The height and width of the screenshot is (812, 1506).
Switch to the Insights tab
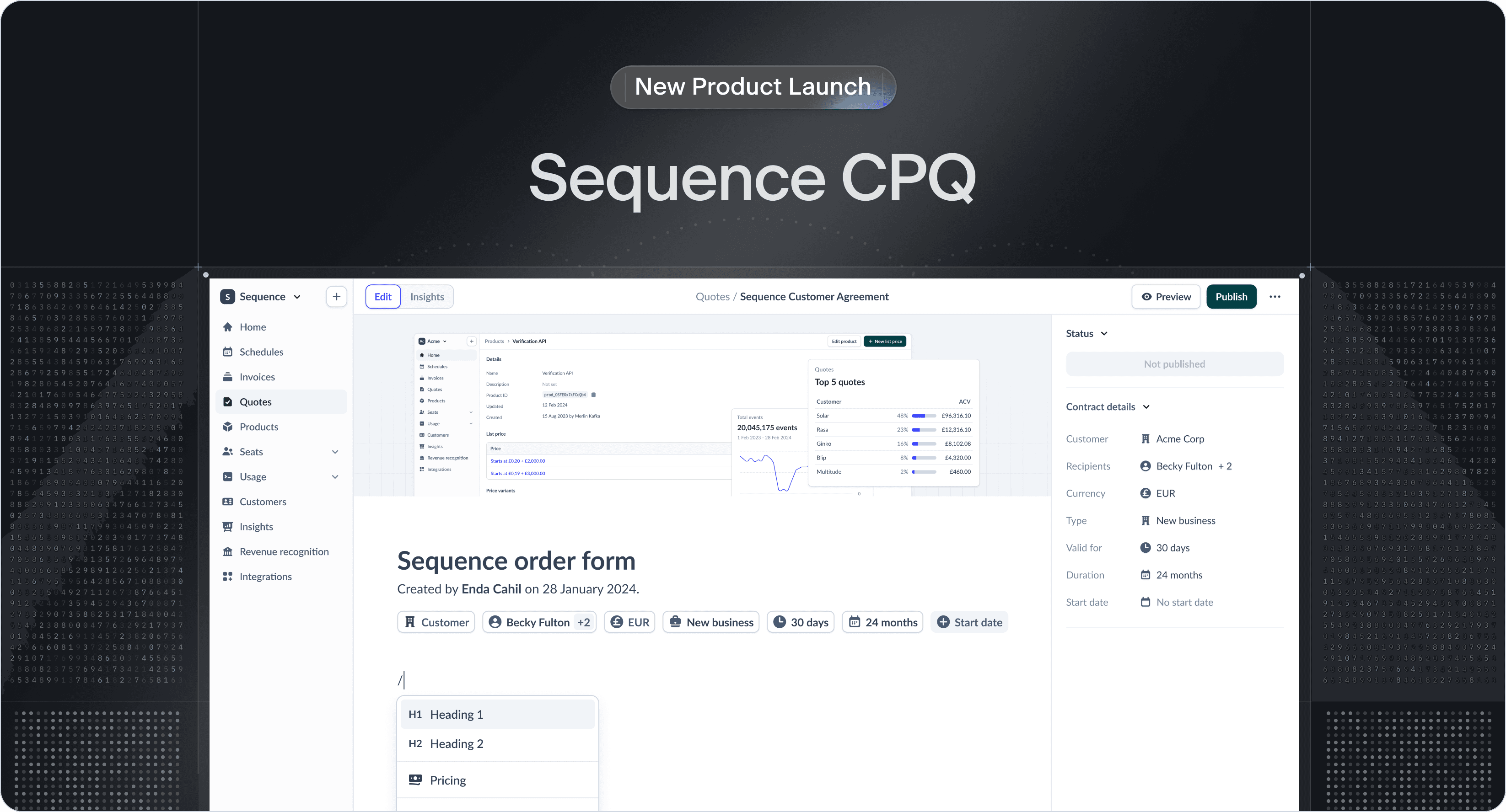427,297
